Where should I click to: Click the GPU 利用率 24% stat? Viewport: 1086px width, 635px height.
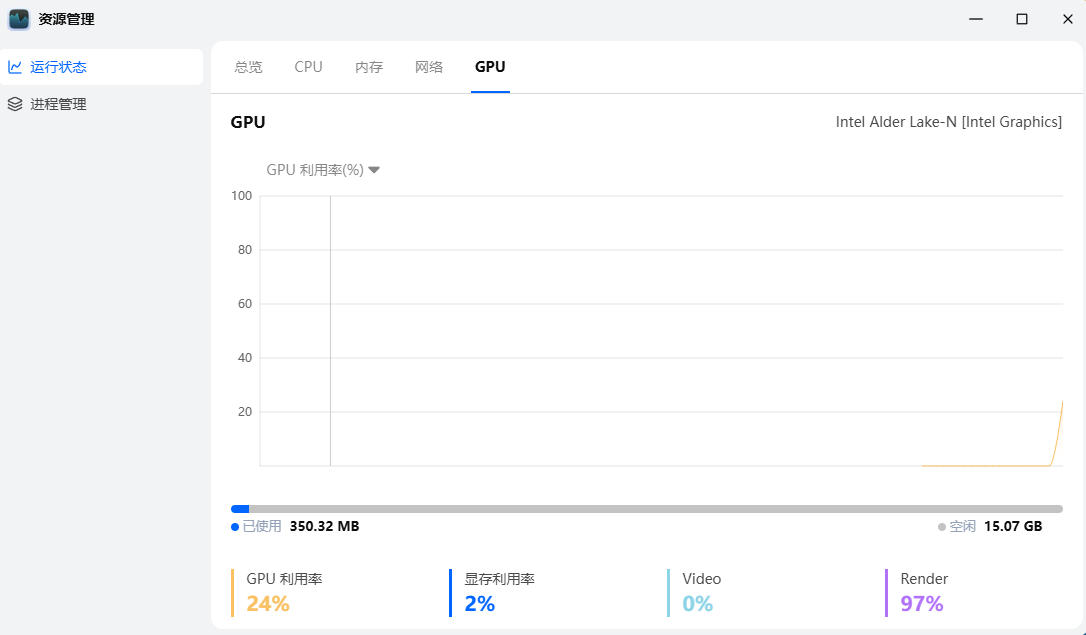click(x=285, y=592)
